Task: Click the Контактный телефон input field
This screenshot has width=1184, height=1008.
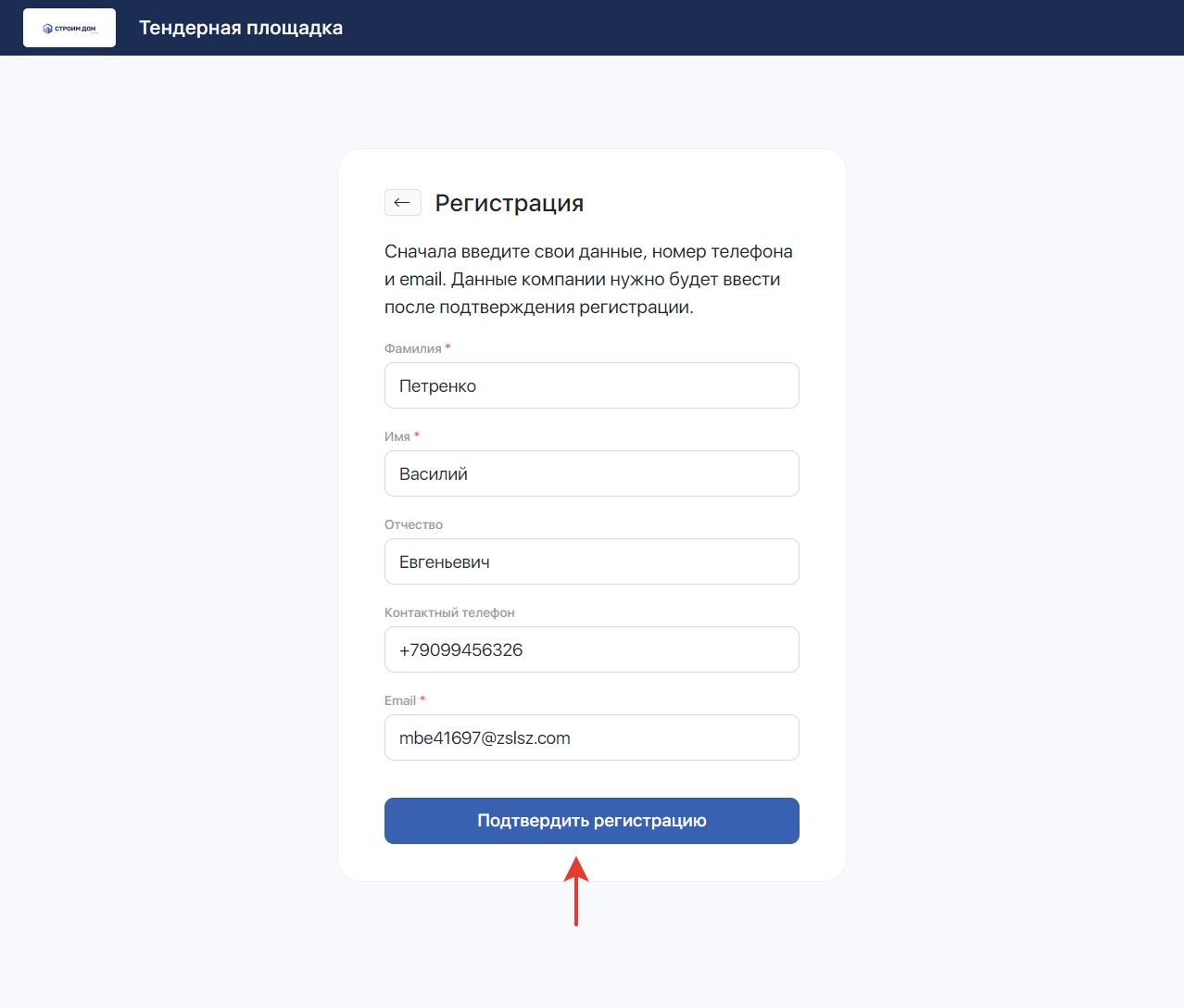Action: pos(591,649)
